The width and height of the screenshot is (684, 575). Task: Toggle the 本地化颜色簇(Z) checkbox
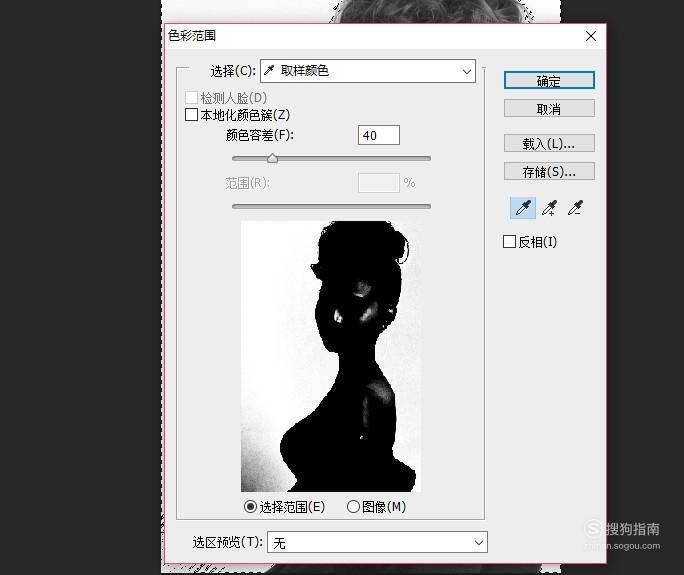191,115
